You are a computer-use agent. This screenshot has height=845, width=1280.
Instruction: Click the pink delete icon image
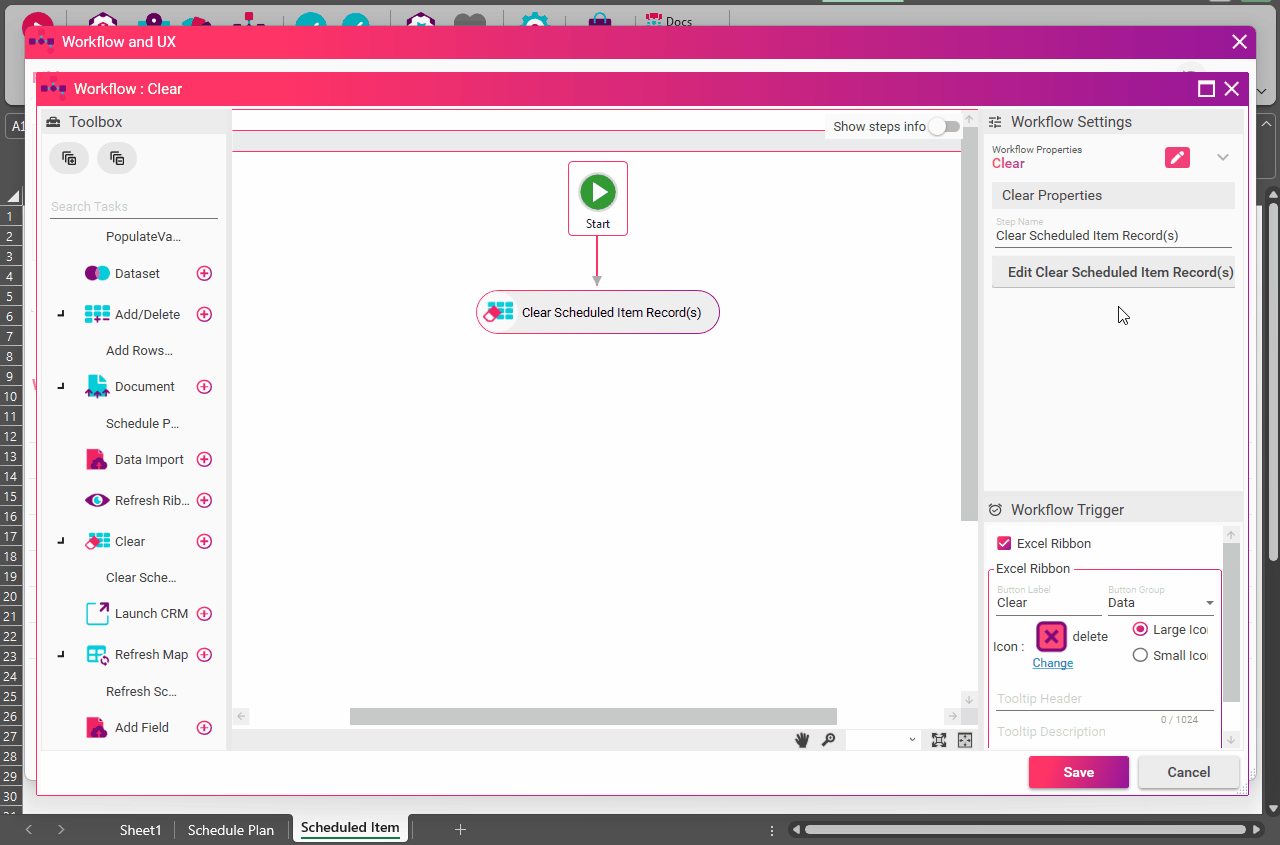1051,637
